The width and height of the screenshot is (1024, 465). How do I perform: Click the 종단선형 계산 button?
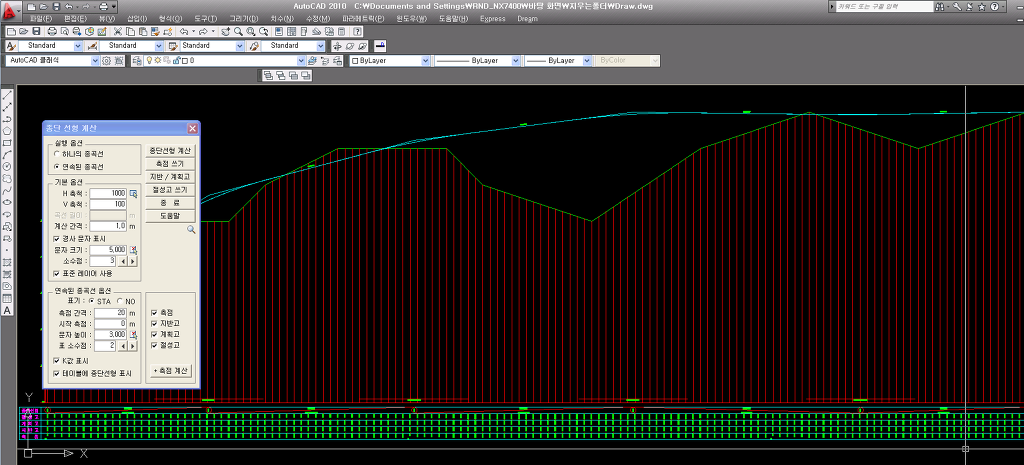(x=170, y=150)
